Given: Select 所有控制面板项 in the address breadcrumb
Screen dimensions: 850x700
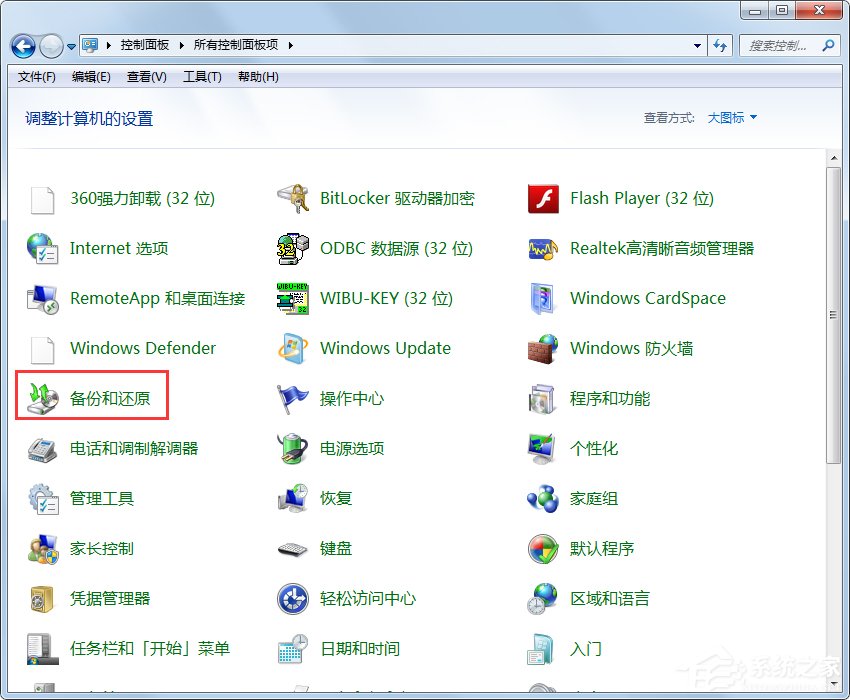Looking at the screenshot, I should point(236,45).
